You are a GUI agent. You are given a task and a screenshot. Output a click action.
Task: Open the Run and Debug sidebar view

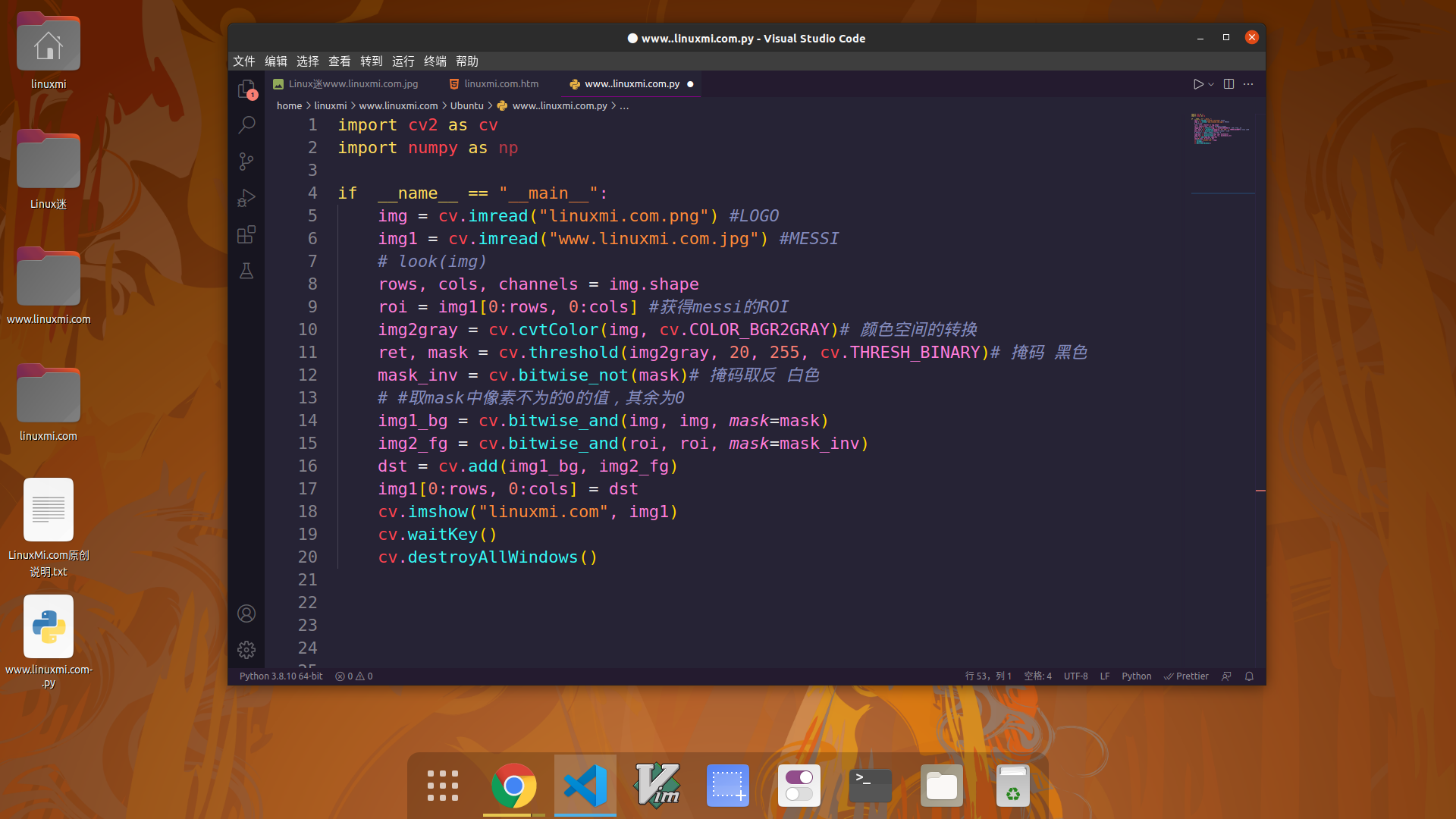(246, 198)
